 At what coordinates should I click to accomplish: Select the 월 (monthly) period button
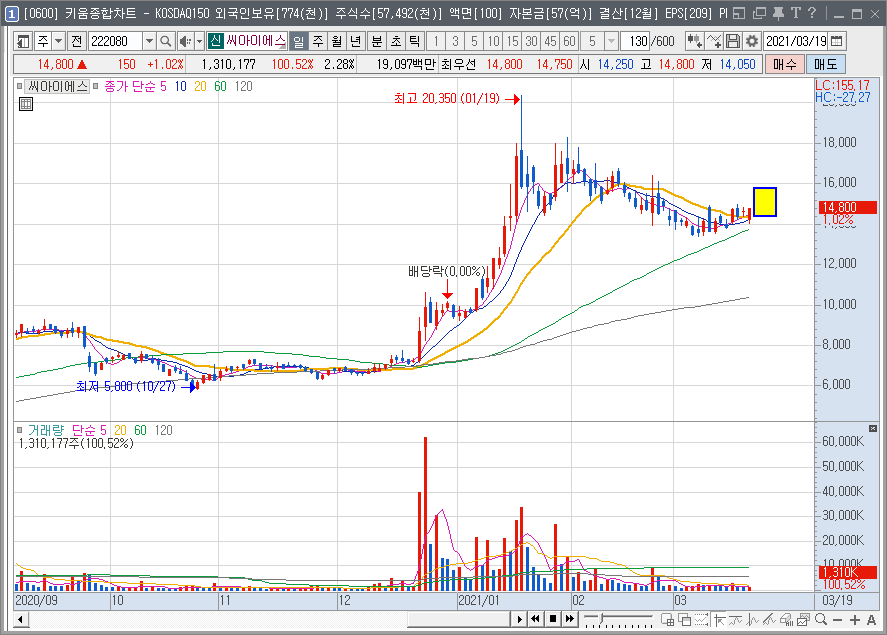tap(337, 41)
